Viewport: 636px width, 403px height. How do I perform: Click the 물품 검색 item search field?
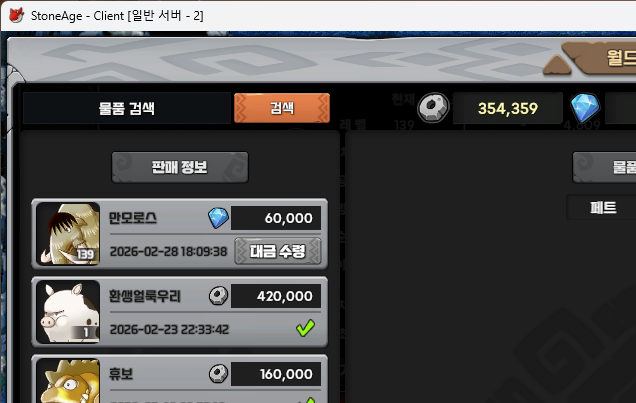tap(127, 108)
